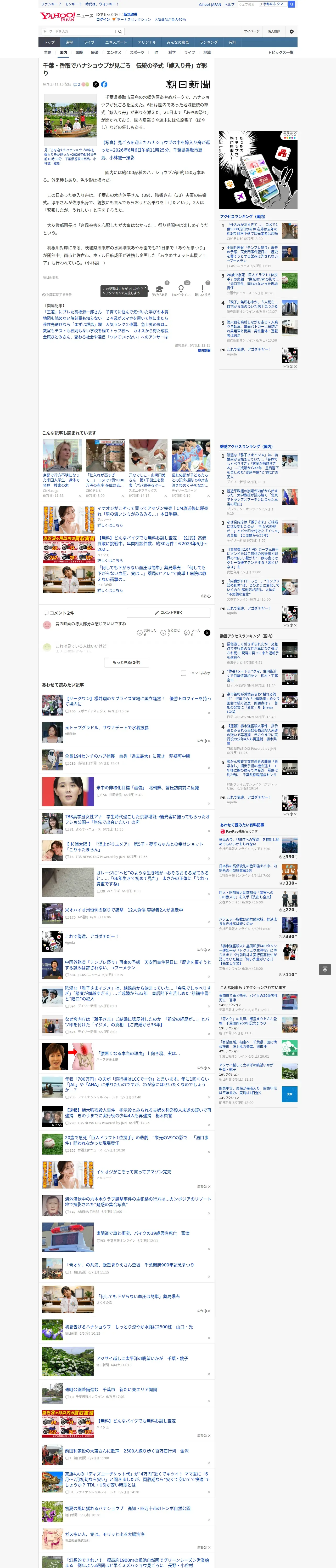Click the back-to-top arrow button
336x1568 pixels.
(325, 969)
